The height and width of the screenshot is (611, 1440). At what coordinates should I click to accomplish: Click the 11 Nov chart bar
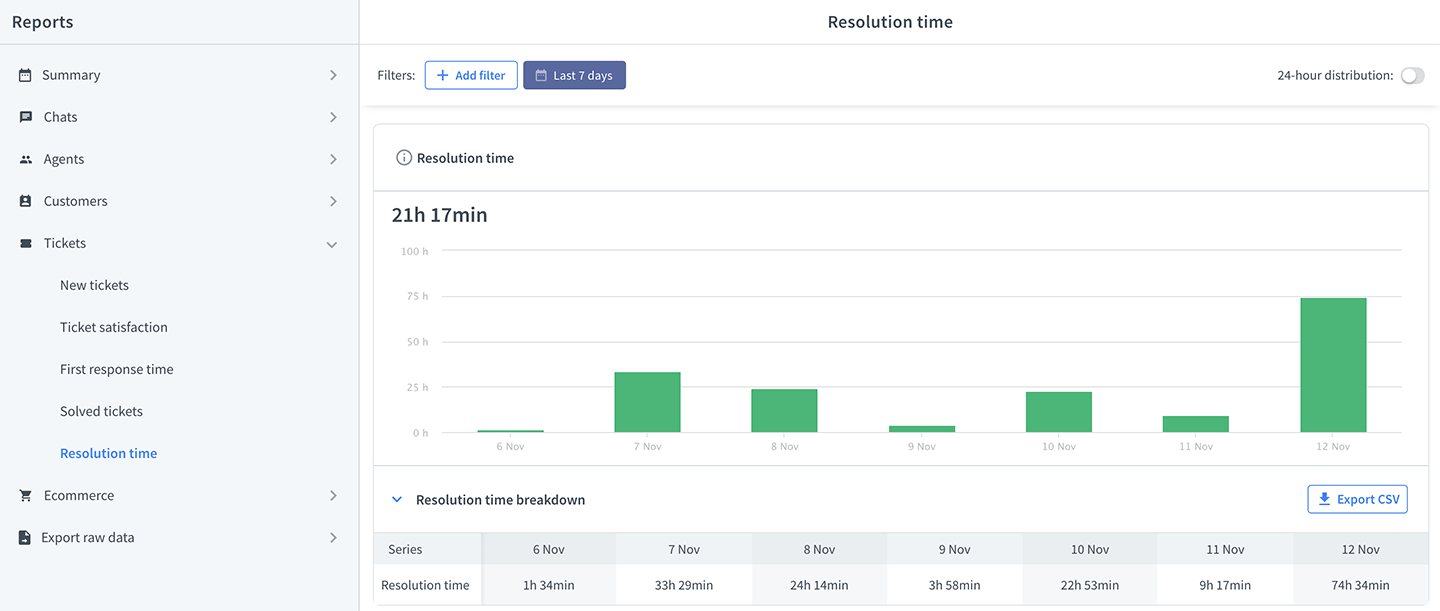(1195, 424)
